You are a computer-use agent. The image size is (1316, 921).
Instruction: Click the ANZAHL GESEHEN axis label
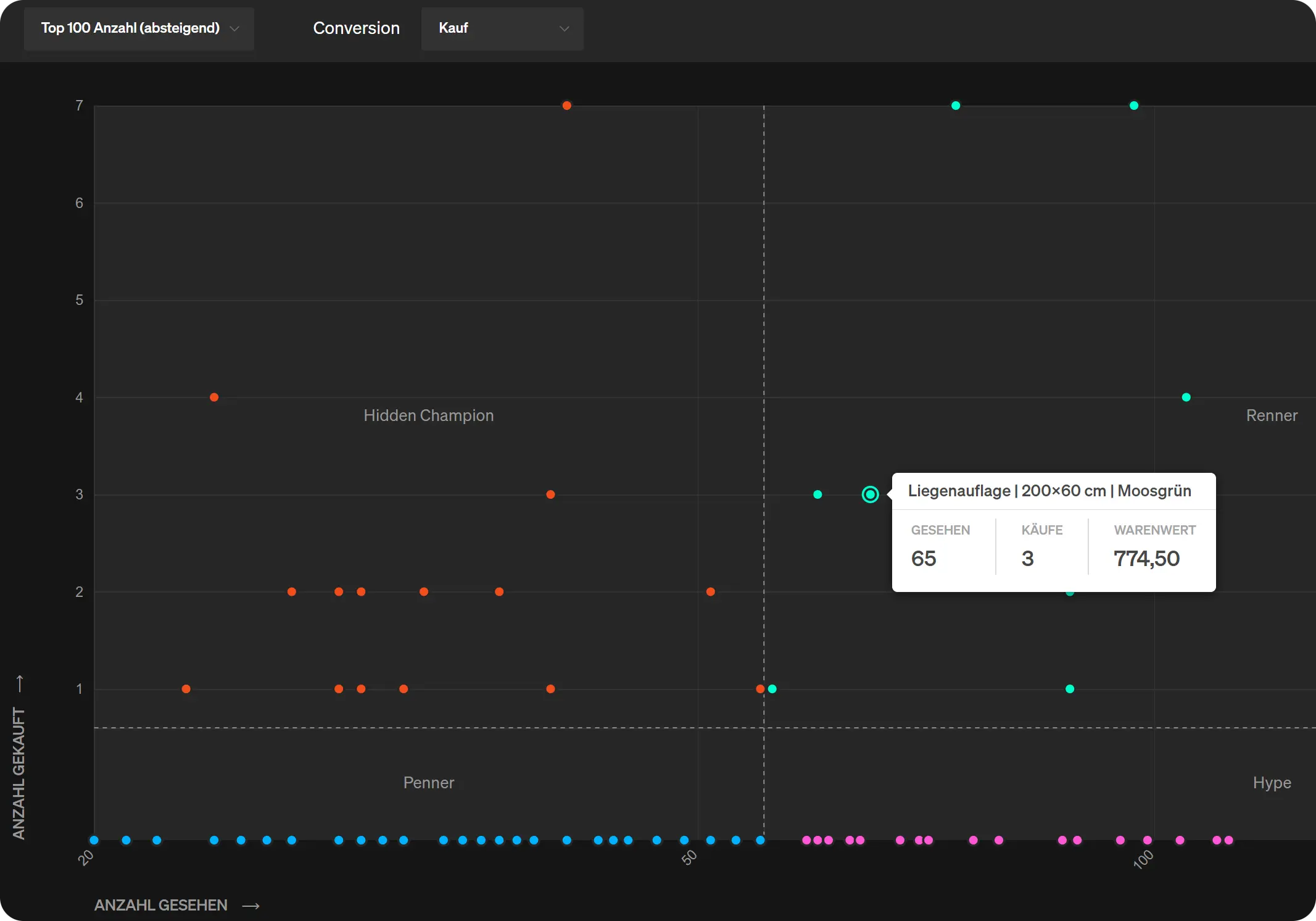[x=160, y=905]
